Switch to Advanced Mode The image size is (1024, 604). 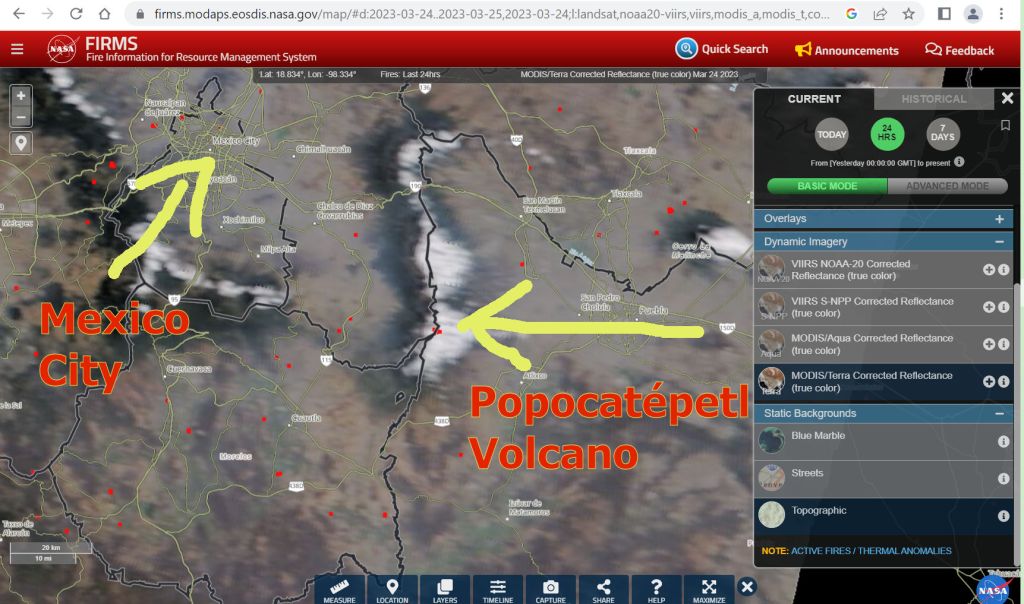[948, 186]
